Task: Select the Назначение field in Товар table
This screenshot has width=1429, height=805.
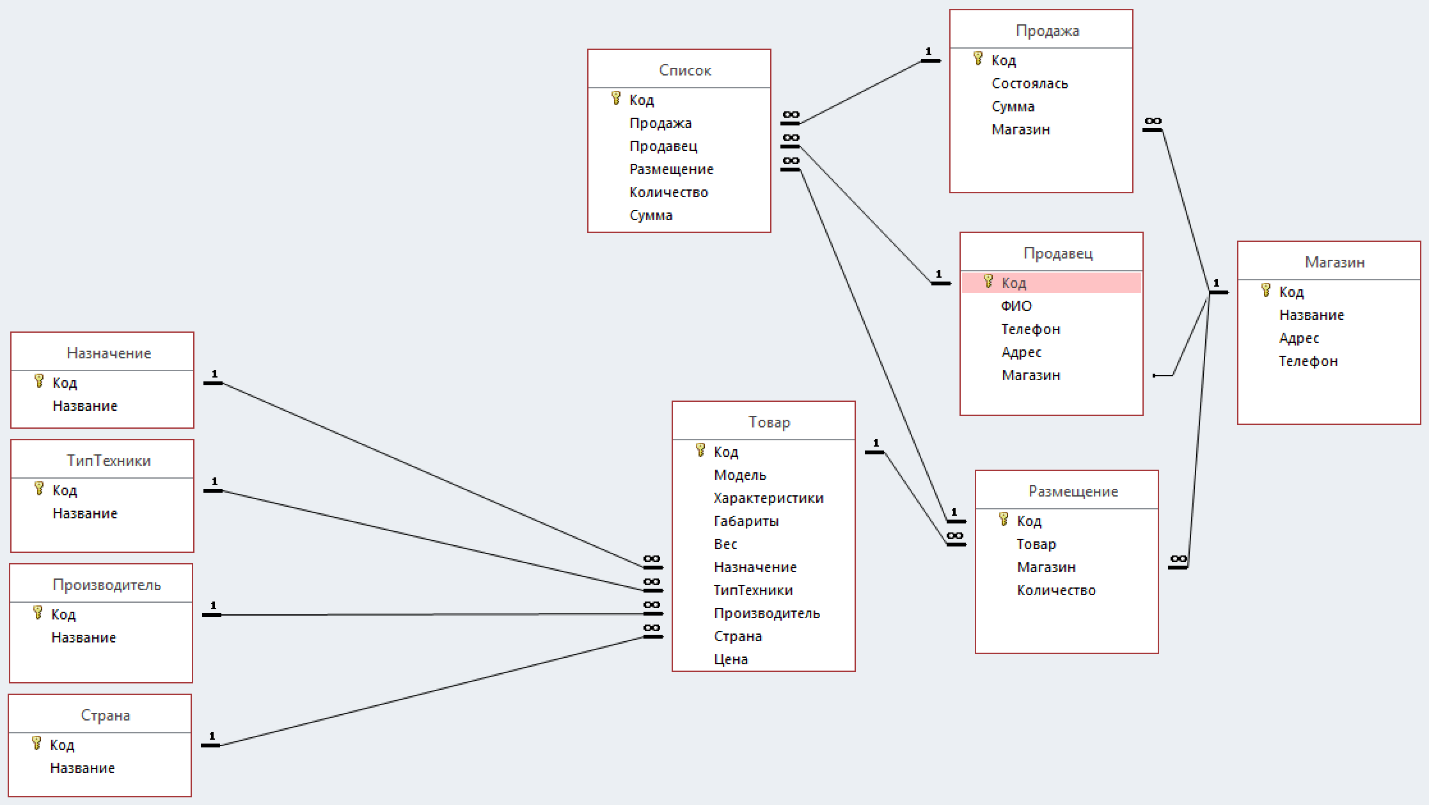Action: [764, 567]
